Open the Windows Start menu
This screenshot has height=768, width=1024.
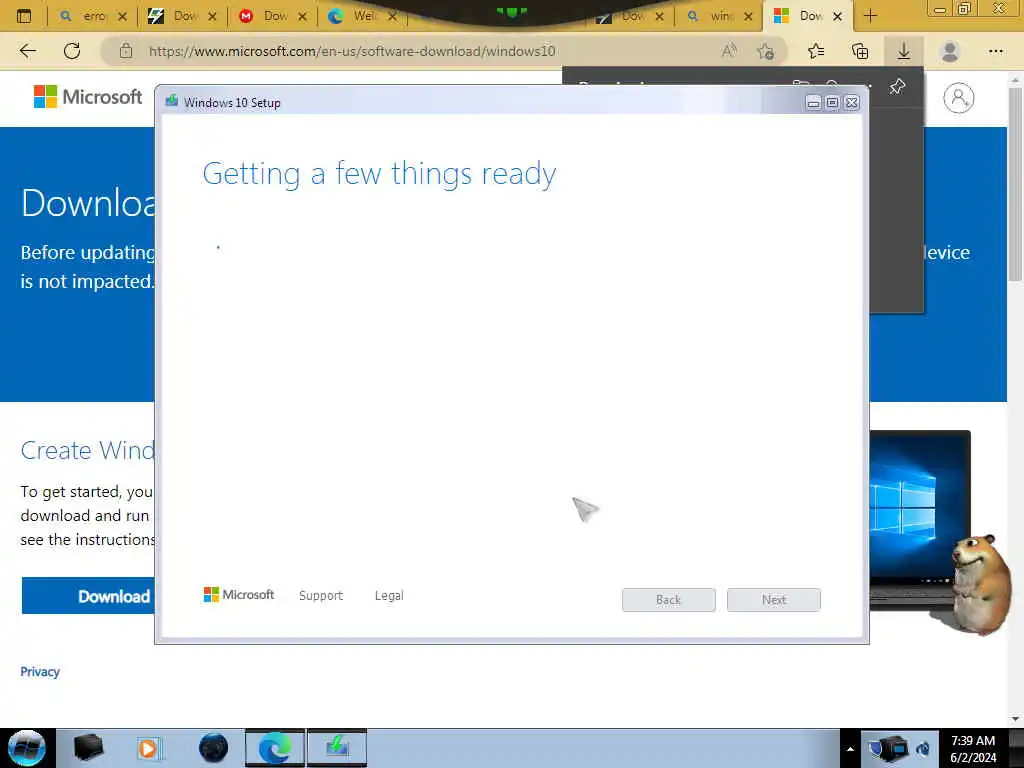26,748
